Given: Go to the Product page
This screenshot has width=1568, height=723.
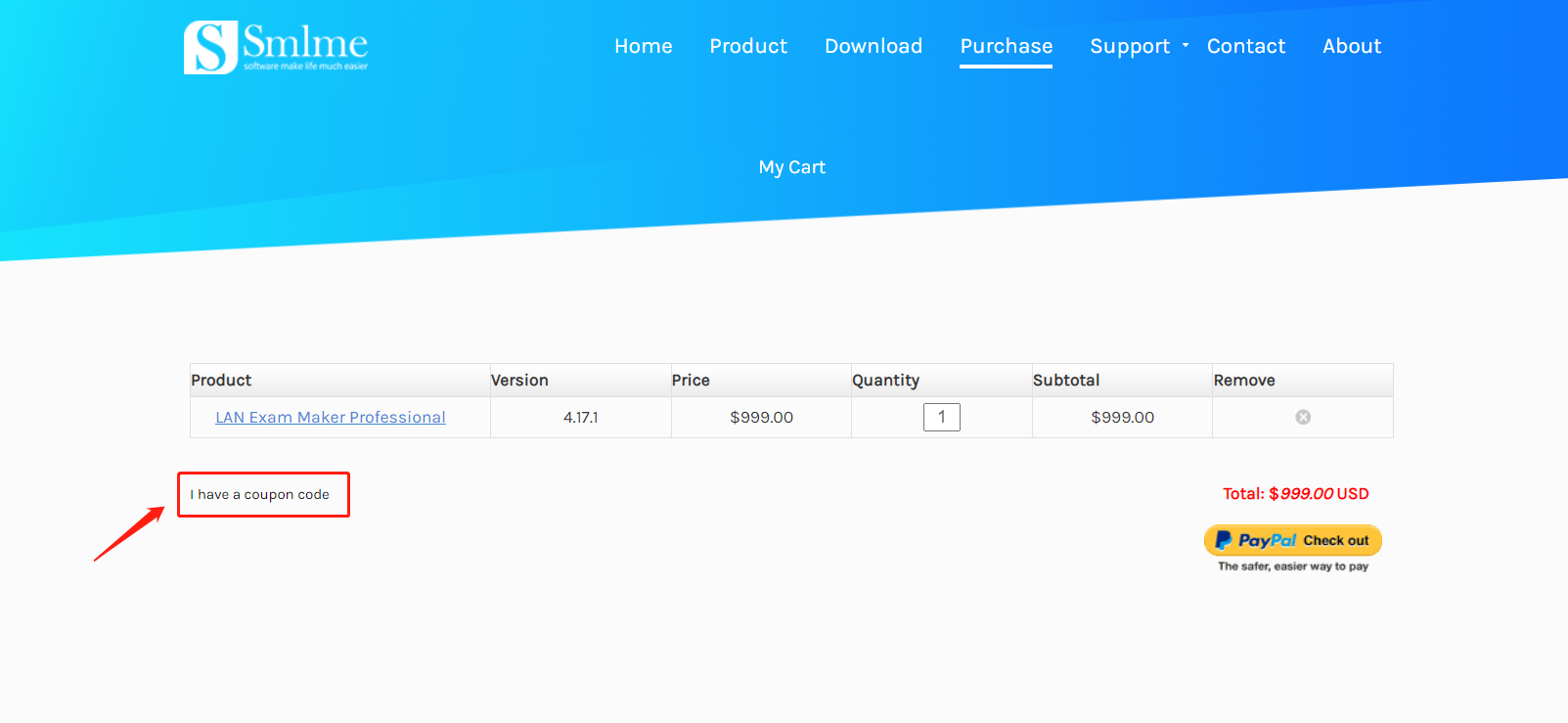Looking at the screenshot, I should 748,46.
